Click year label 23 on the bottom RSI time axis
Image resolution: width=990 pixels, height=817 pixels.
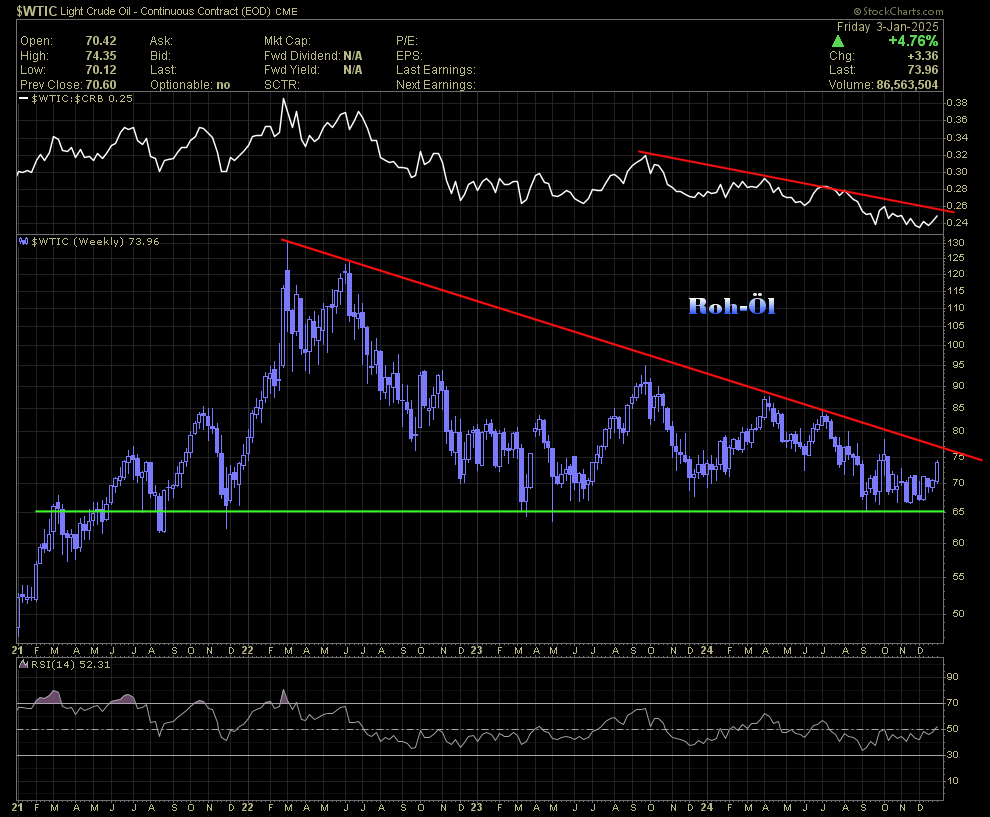[476, 808]
